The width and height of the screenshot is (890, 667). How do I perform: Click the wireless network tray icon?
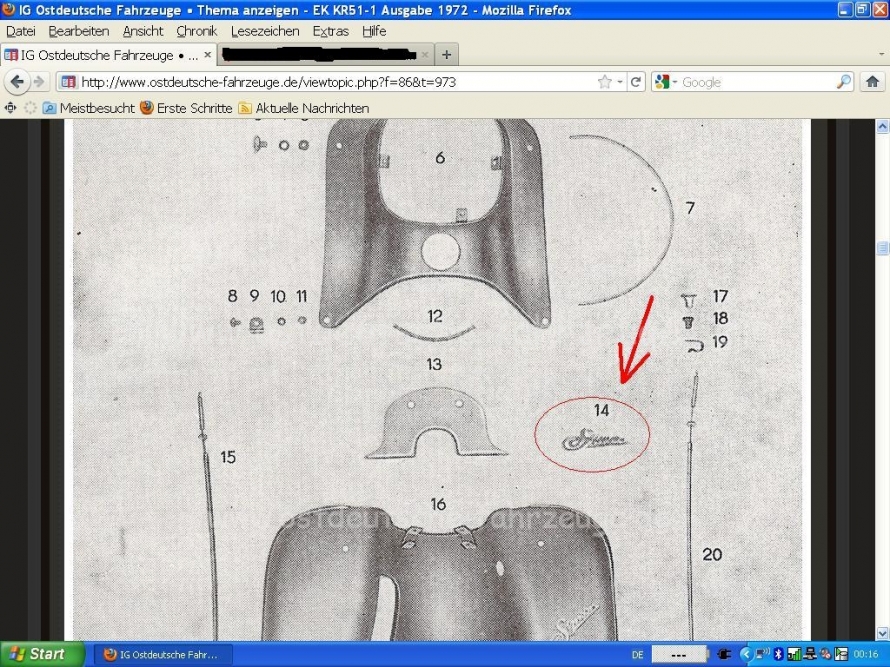(x=762, y=655)
